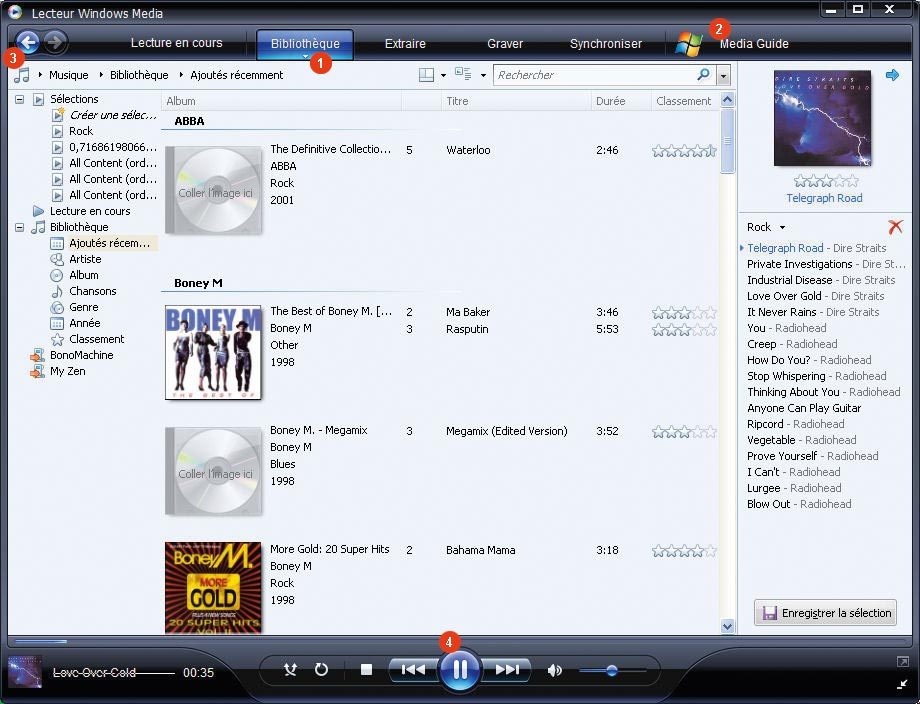The width and height of the screenshot is (920, 704).
Task: Click the Stop playback button
Action: coord(366,670)
